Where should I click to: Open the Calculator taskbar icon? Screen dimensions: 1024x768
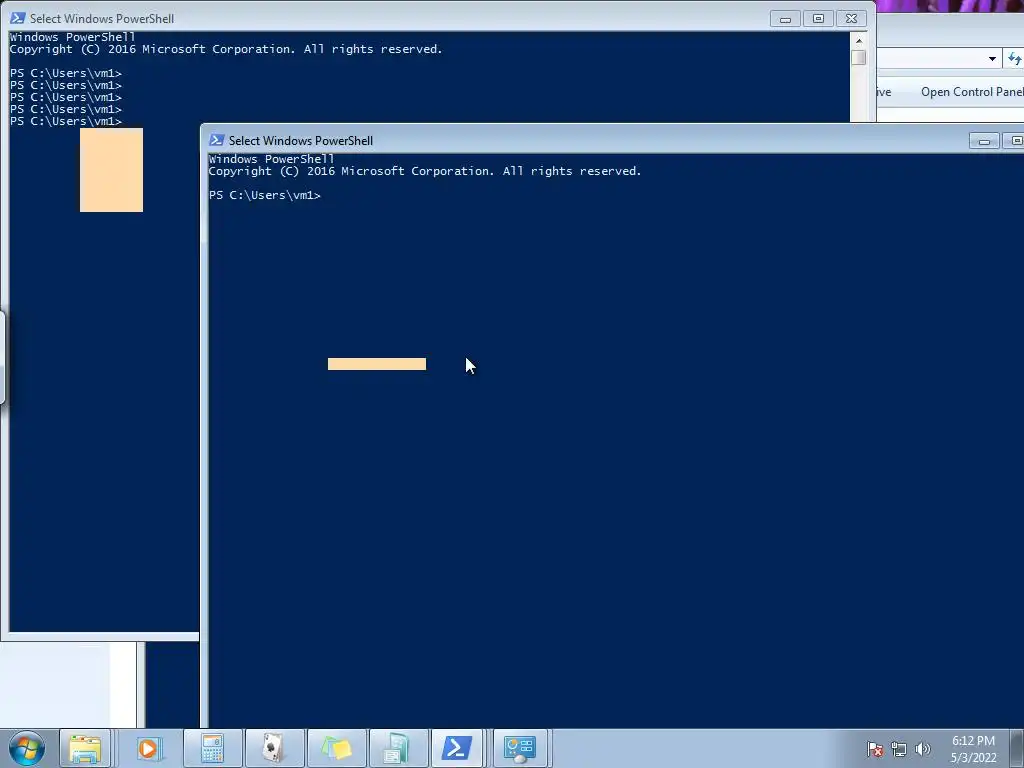(212, 748)
